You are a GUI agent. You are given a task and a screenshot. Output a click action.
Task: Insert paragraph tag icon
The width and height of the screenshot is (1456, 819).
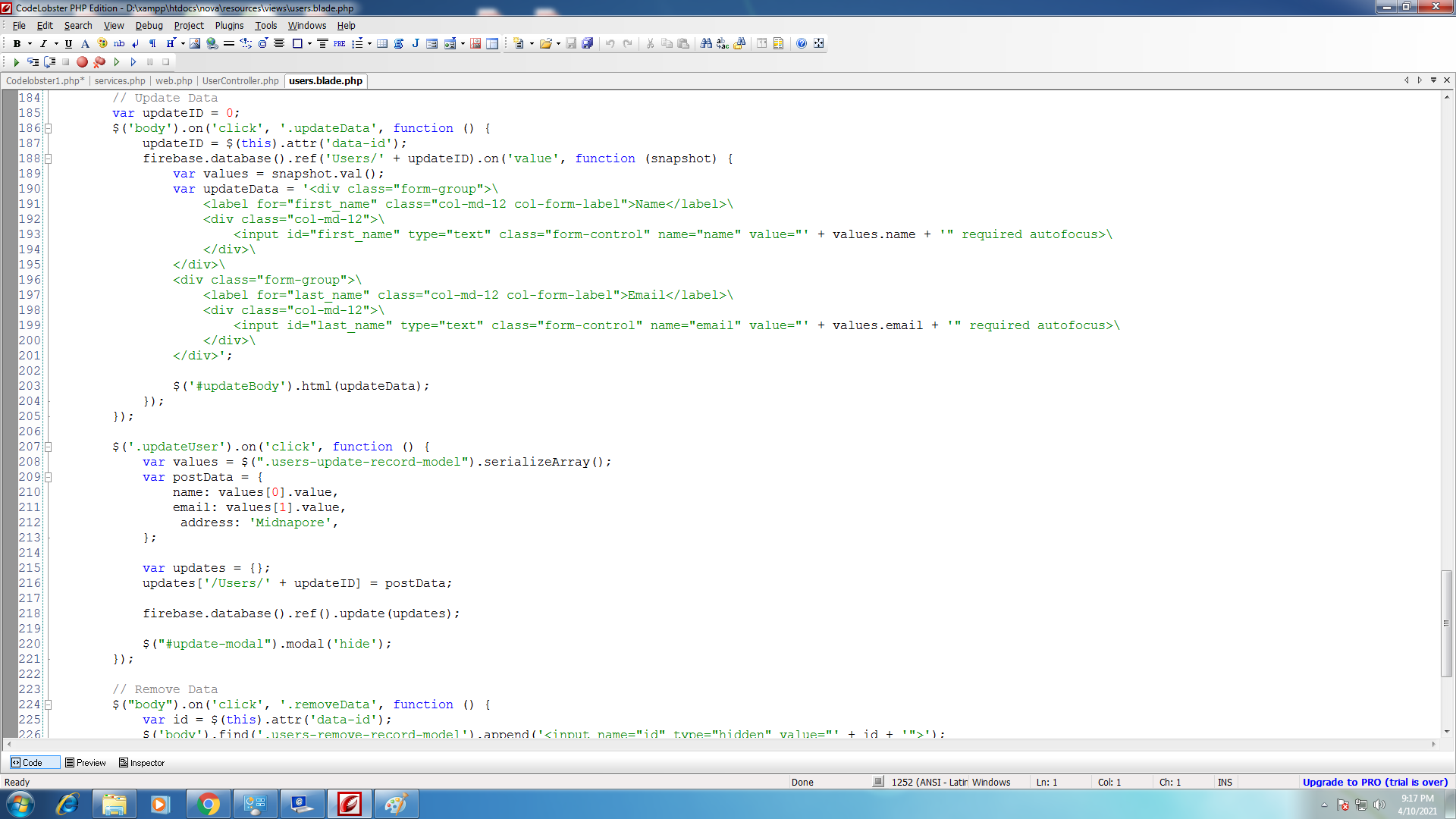tap(152, 43)
